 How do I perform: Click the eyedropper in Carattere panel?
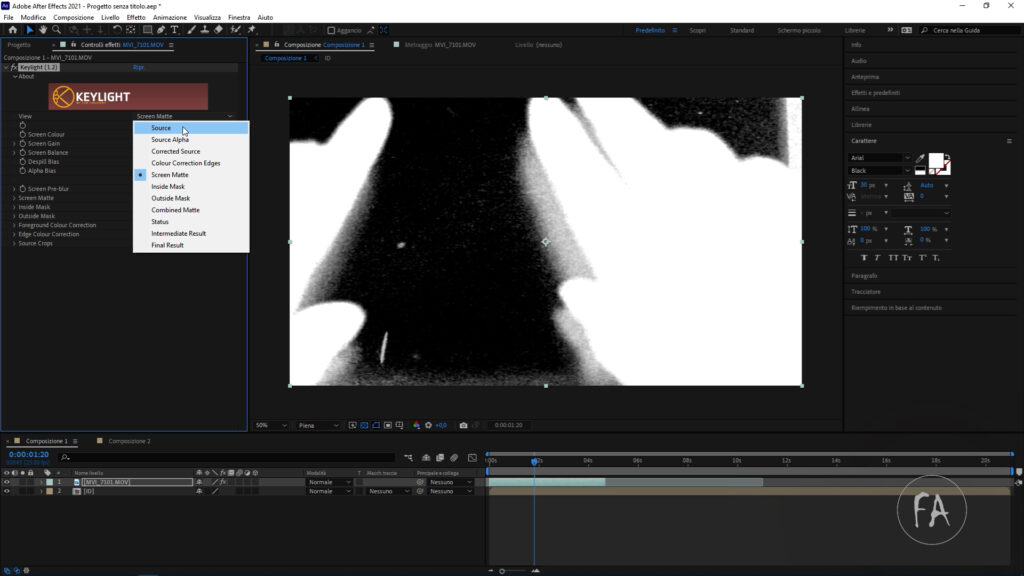[920, 158]
